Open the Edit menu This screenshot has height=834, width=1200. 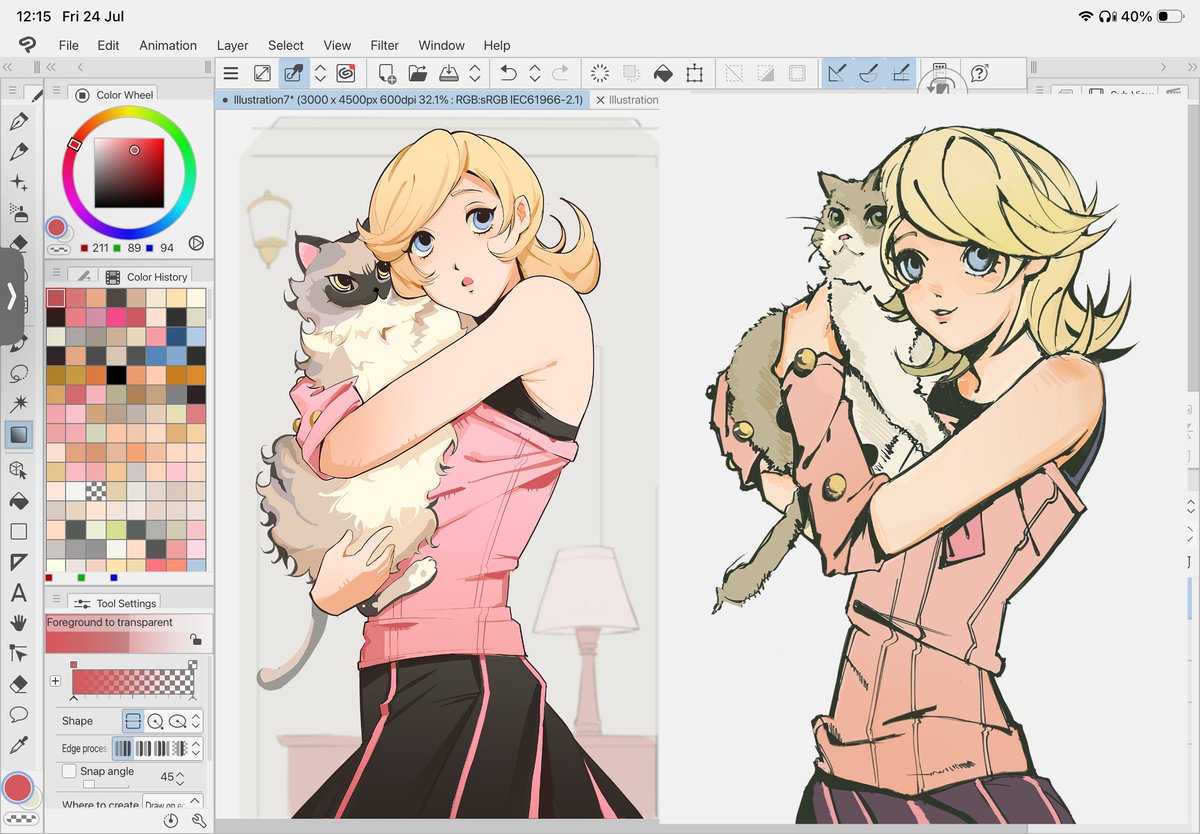[x=108, y=45]
